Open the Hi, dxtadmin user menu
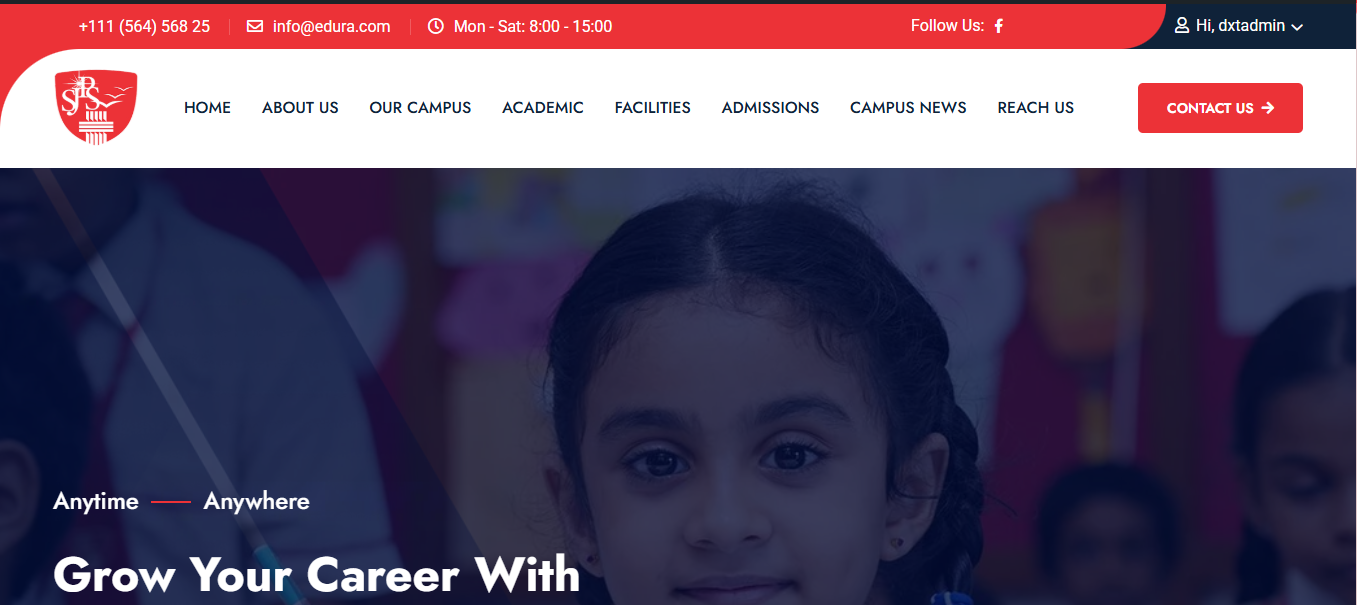The width and height of the screenshot is (1357, 605). [1239, 26]
